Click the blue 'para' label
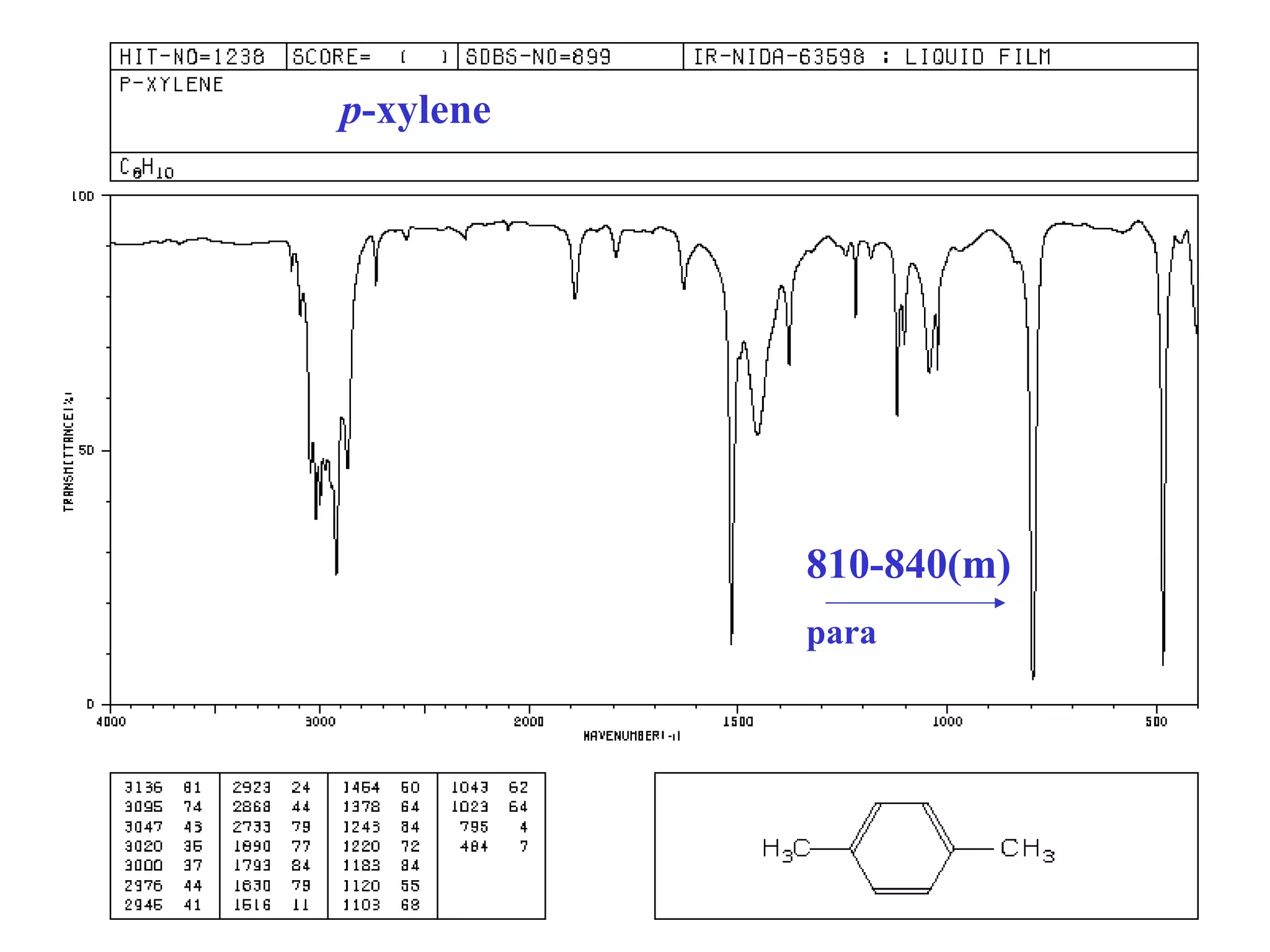Viewport: 1270px width, 952px height. coord(841,634)
